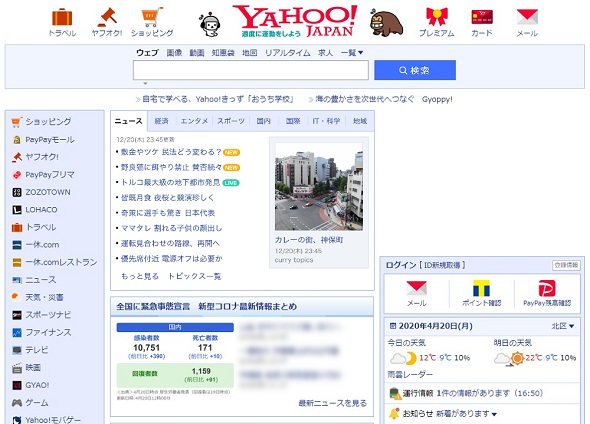Open headline 敷金やツケ 民法どう変わる？
This screenshot has height=424, width=590.
171,152
